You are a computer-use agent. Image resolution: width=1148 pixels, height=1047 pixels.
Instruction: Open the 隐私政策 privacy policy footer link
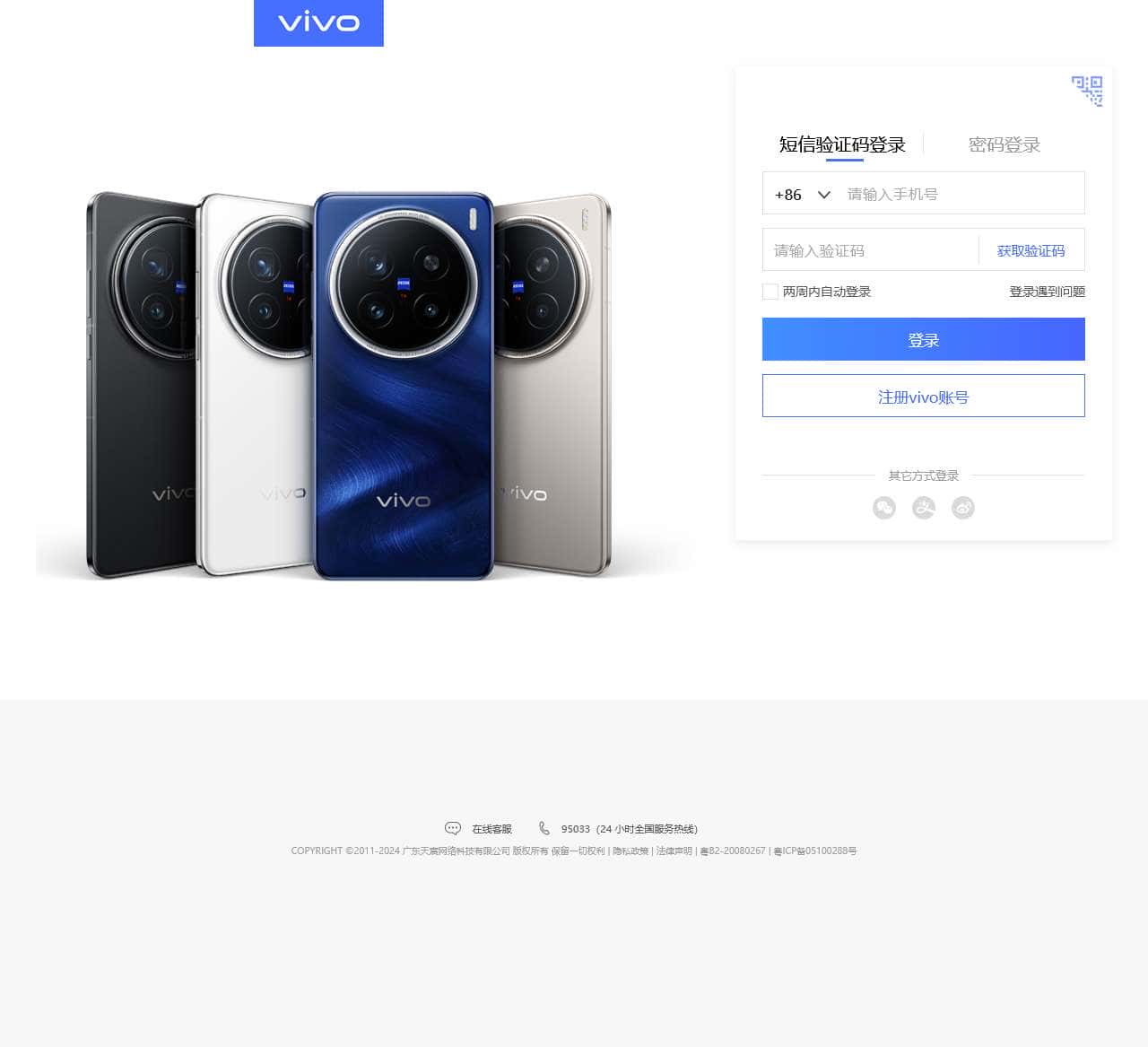[631, 851]
